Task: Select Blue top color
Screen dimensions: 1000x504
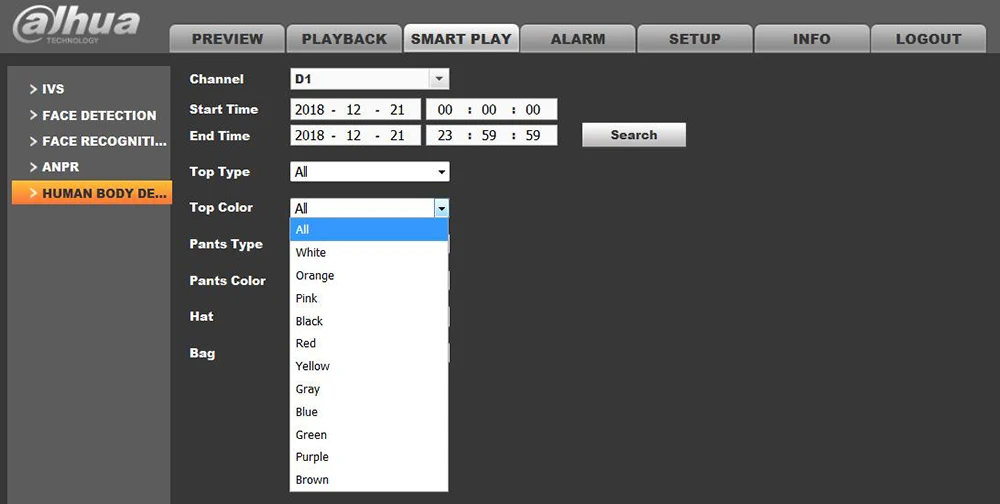Action: pos(369,412)
